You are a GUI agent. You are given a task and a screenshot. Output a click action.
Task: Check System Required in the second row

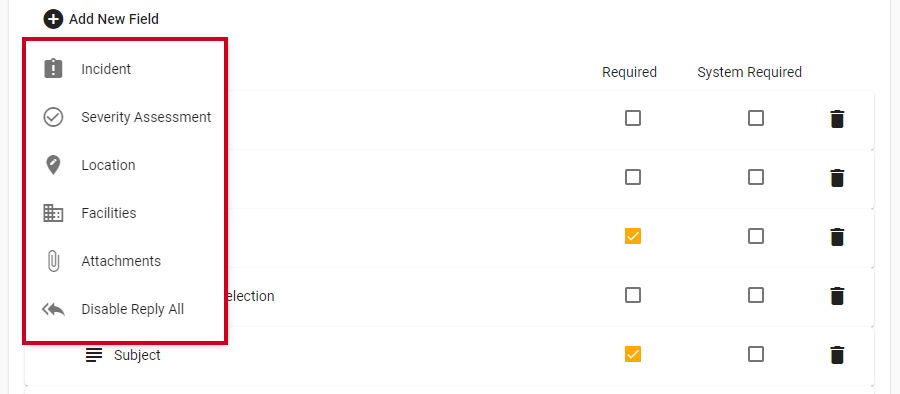pos(756,177)
